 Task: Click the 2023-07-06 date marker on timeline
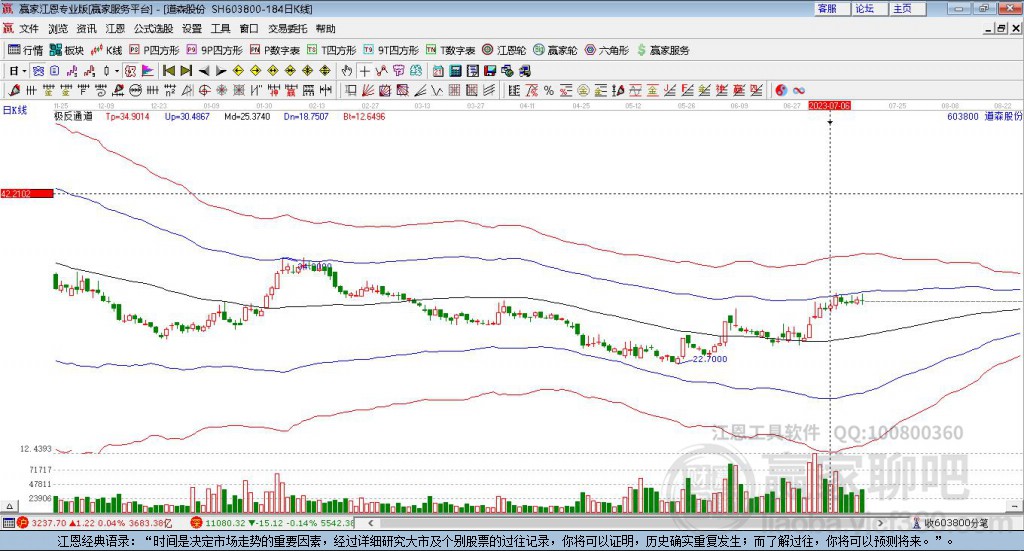point(829,104)
